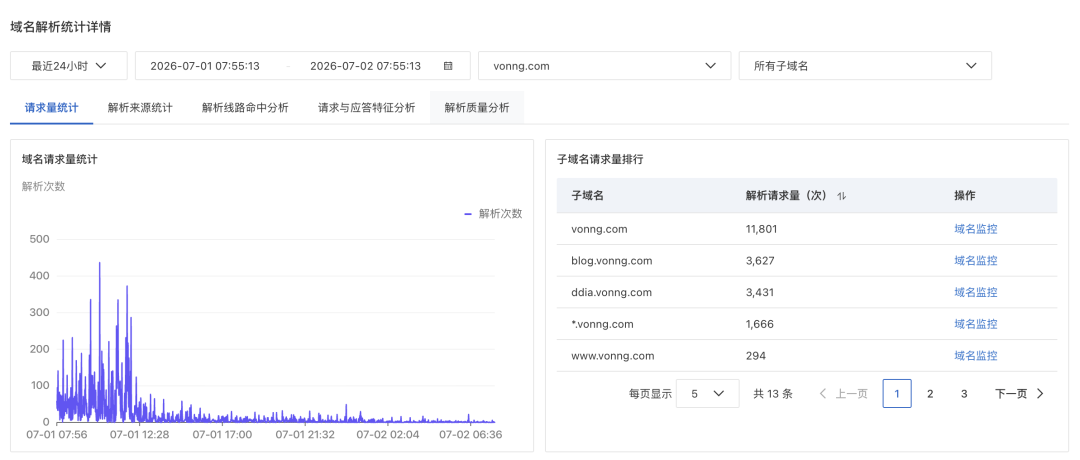This screenshot has width=1080, height=460.
Task: Select page 1 in pagination
Action: pyautogui.click(x=897, y=394)
